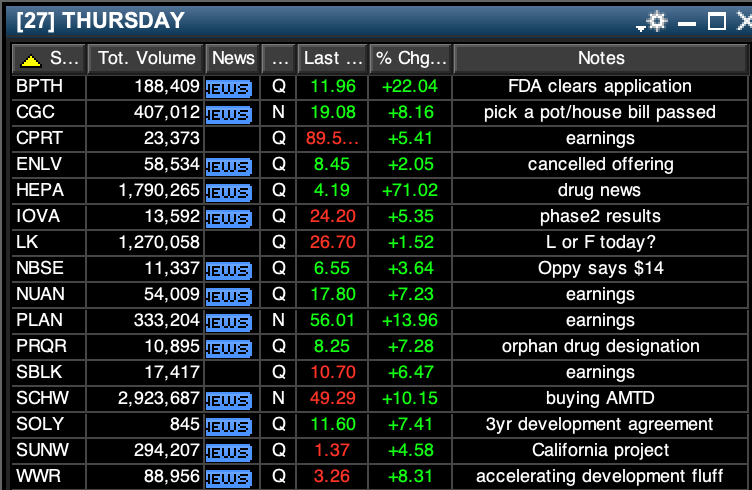Select the SBLK symbol cell
This screenshot has width=752, height=490.
click(x=48, y=372)
